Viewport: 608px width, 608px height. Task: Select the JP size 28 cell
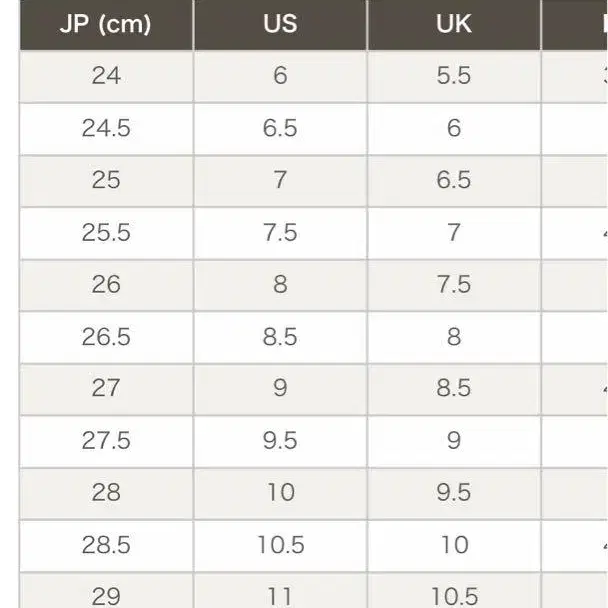point(106,494)
